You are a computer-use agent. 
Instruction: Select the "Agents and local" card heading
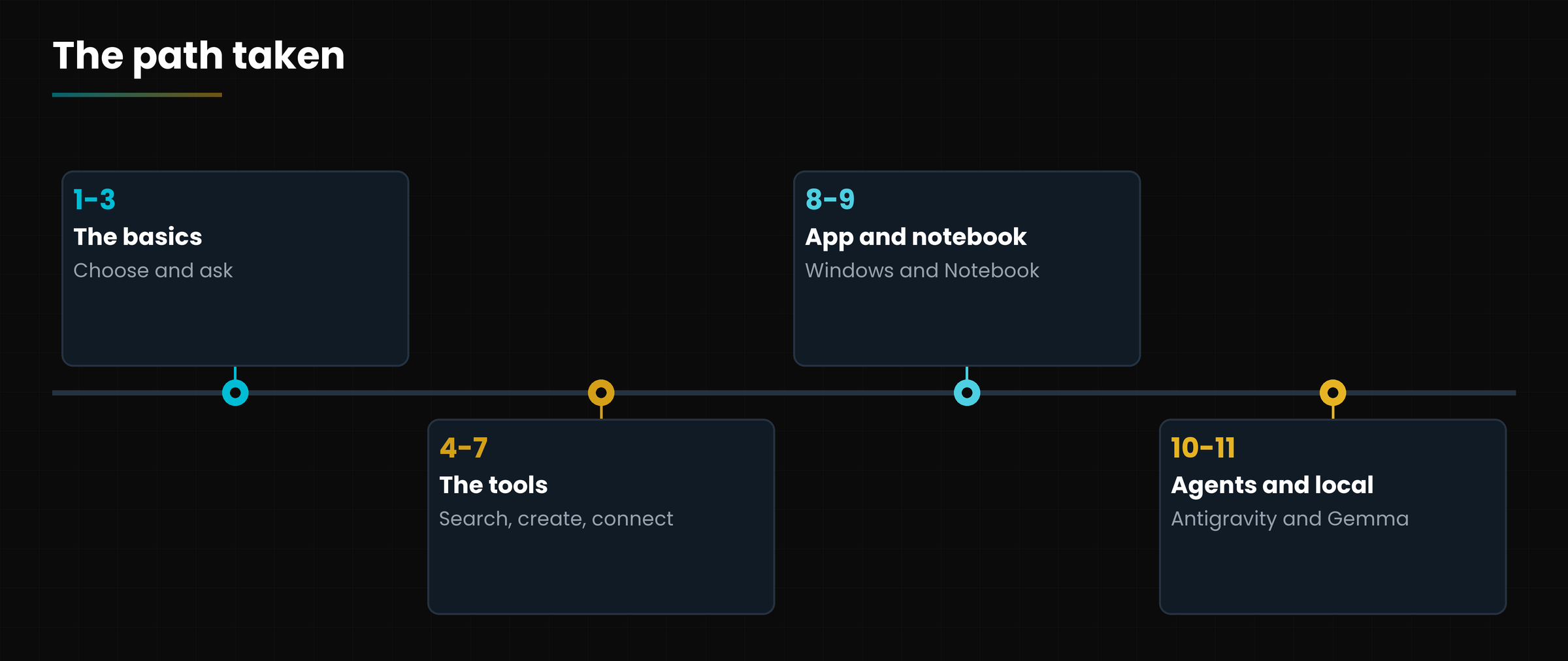click(1272, 485)
